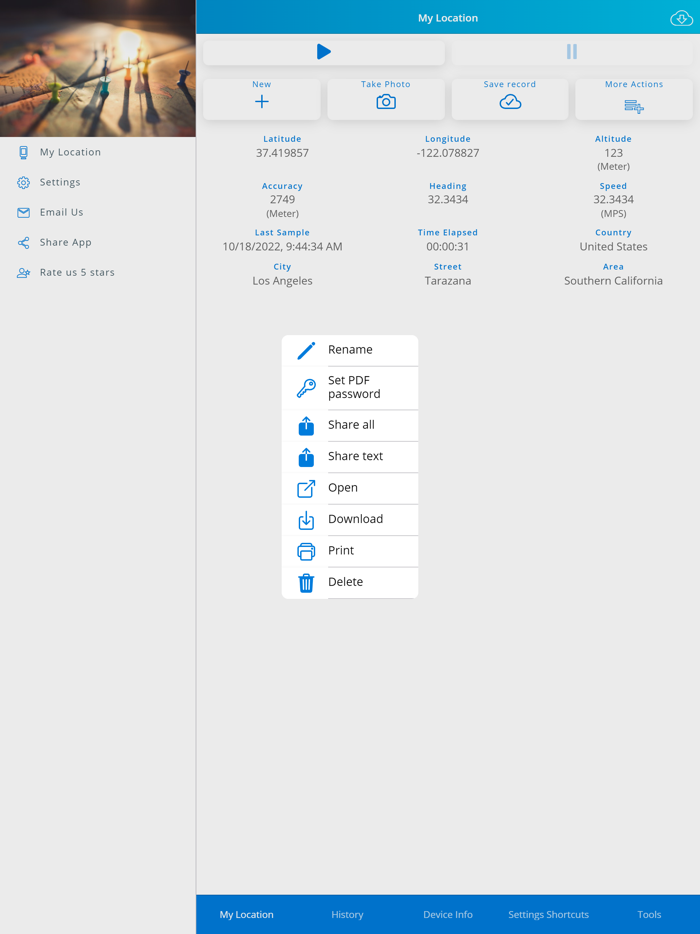The height and width of the screenshot is (934, 700).
Task: Click the share icon beside Share text
Action: [306, 457]
